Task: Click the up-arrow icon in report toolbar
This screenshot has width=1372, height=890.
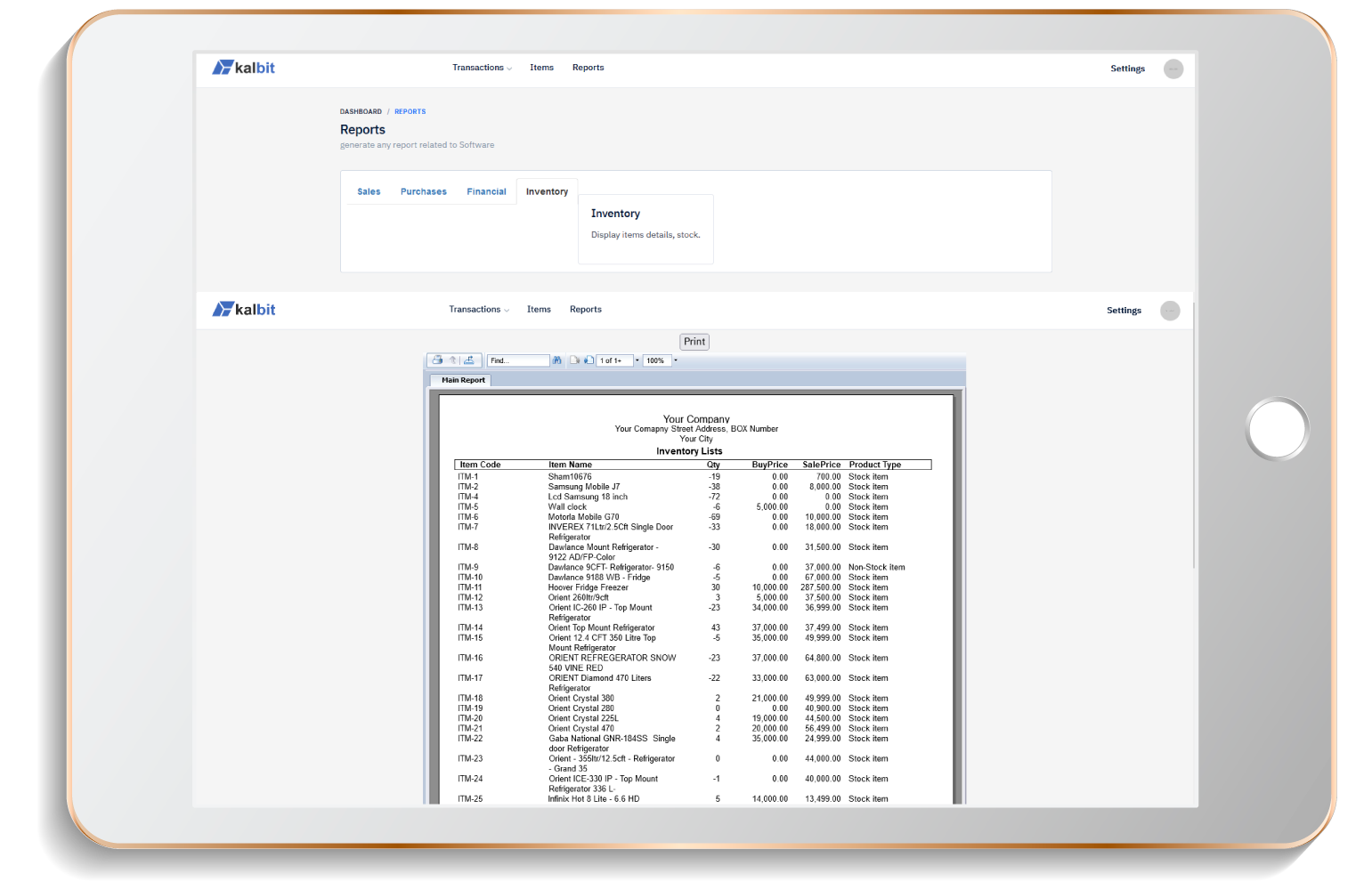Action: (452, 360)
